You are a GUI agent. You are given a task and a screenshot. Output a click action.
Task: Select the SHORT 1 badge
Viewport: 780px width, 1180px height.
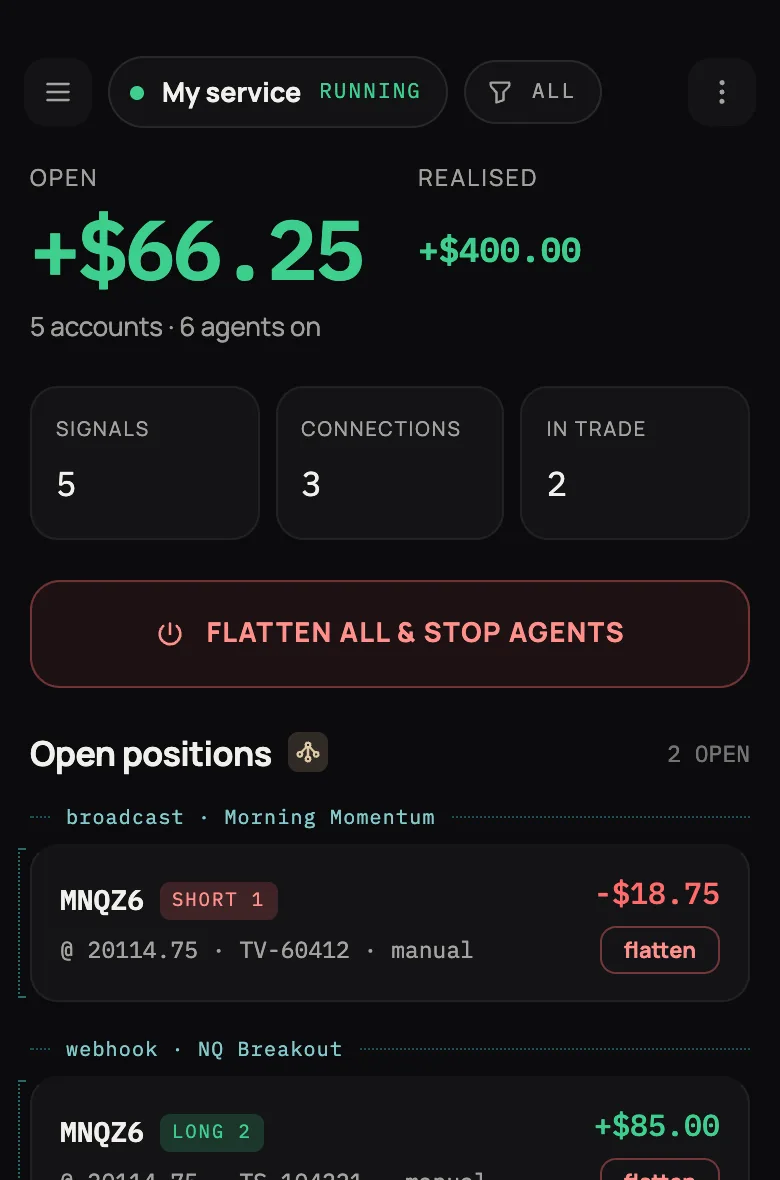pos(219,901)
